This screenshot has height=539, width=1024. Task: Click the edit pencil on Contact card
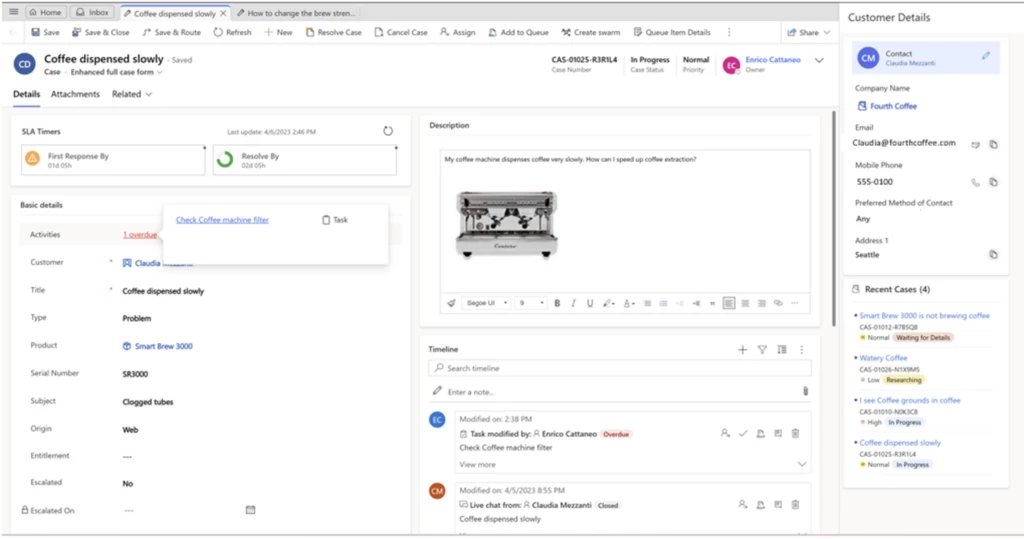[x=986, y=56]
